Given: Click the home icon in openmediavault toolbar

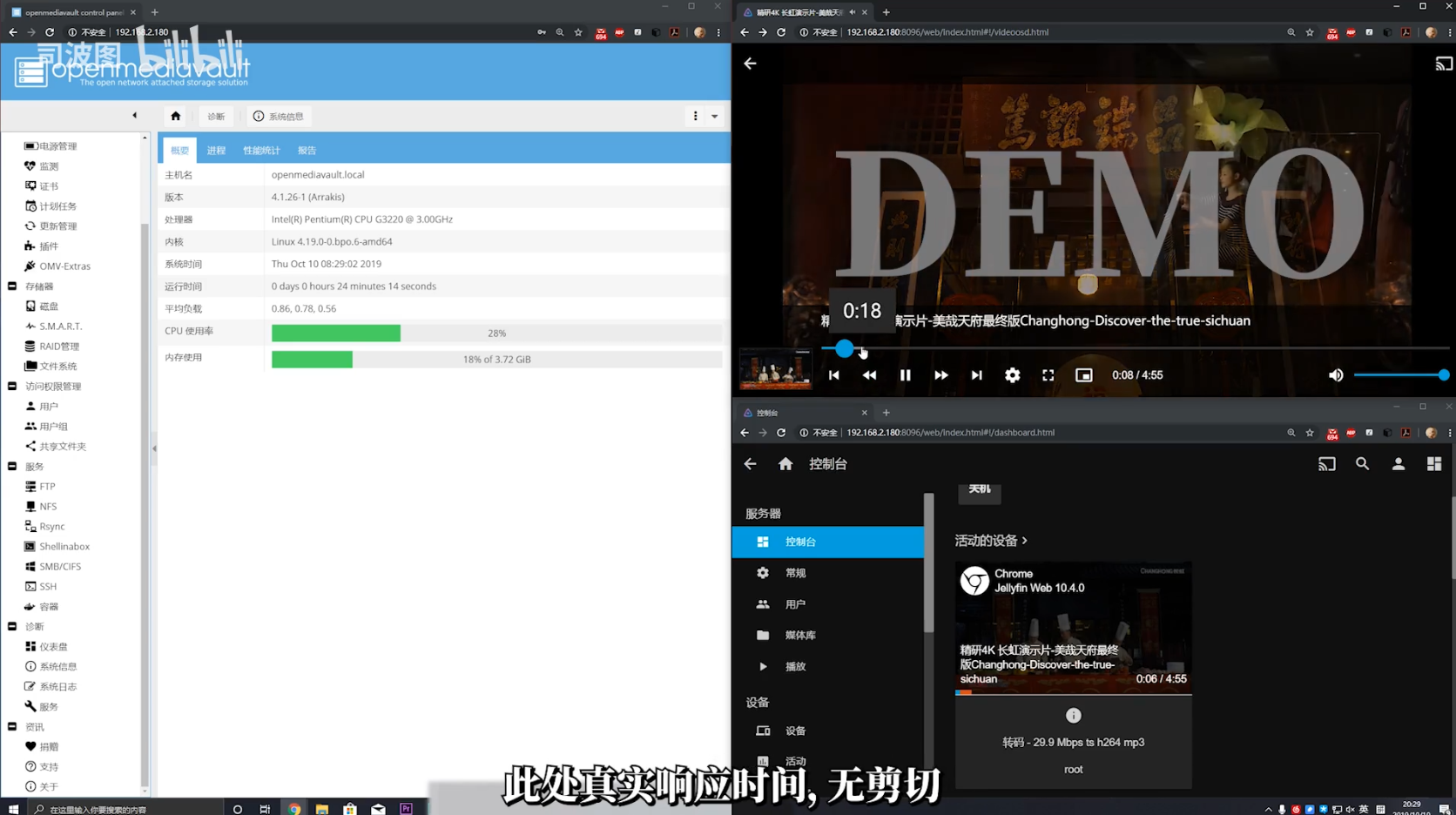Looking at the screenshot, I should coord(175,116).
